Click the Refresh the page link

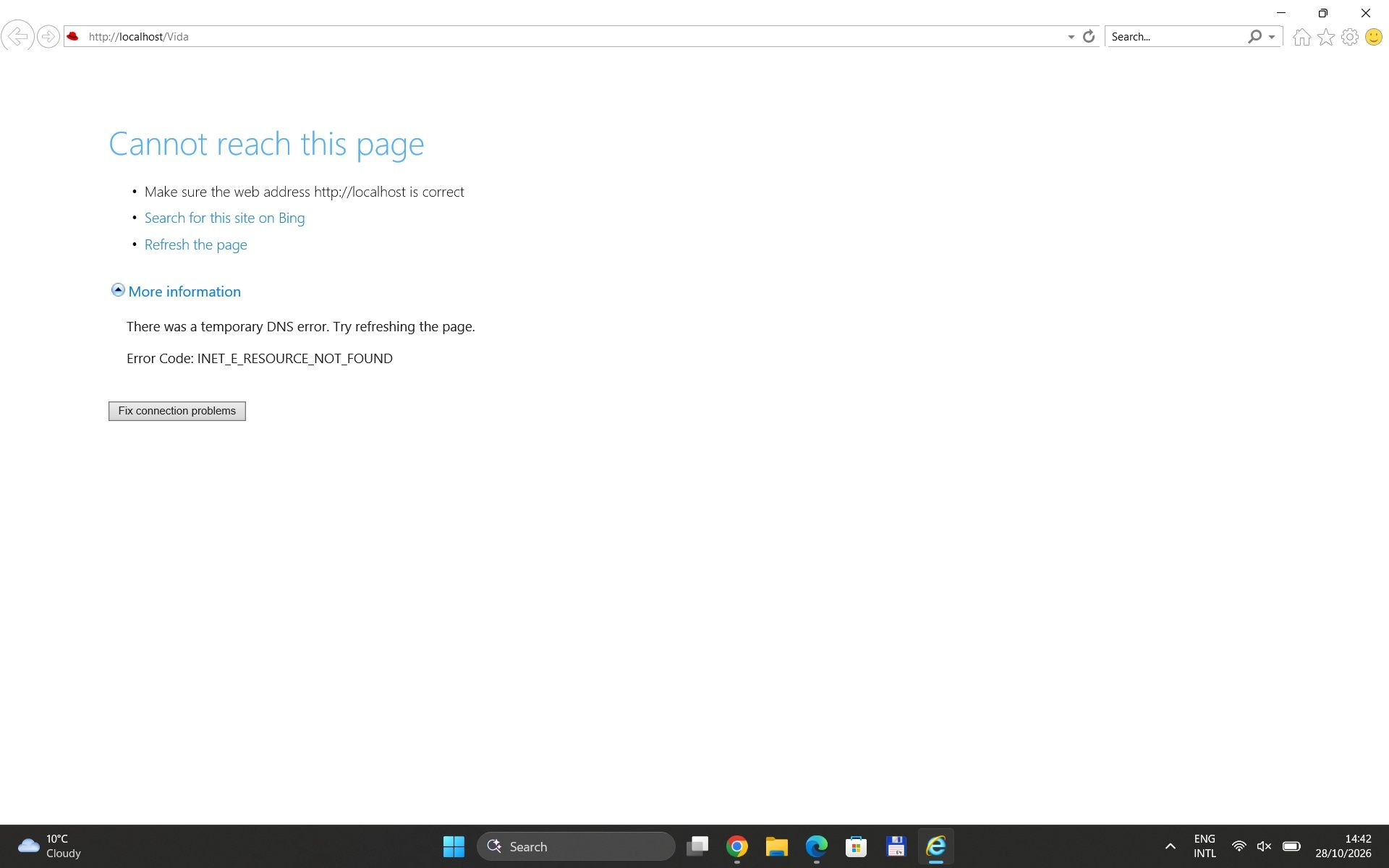click(195, 244)
